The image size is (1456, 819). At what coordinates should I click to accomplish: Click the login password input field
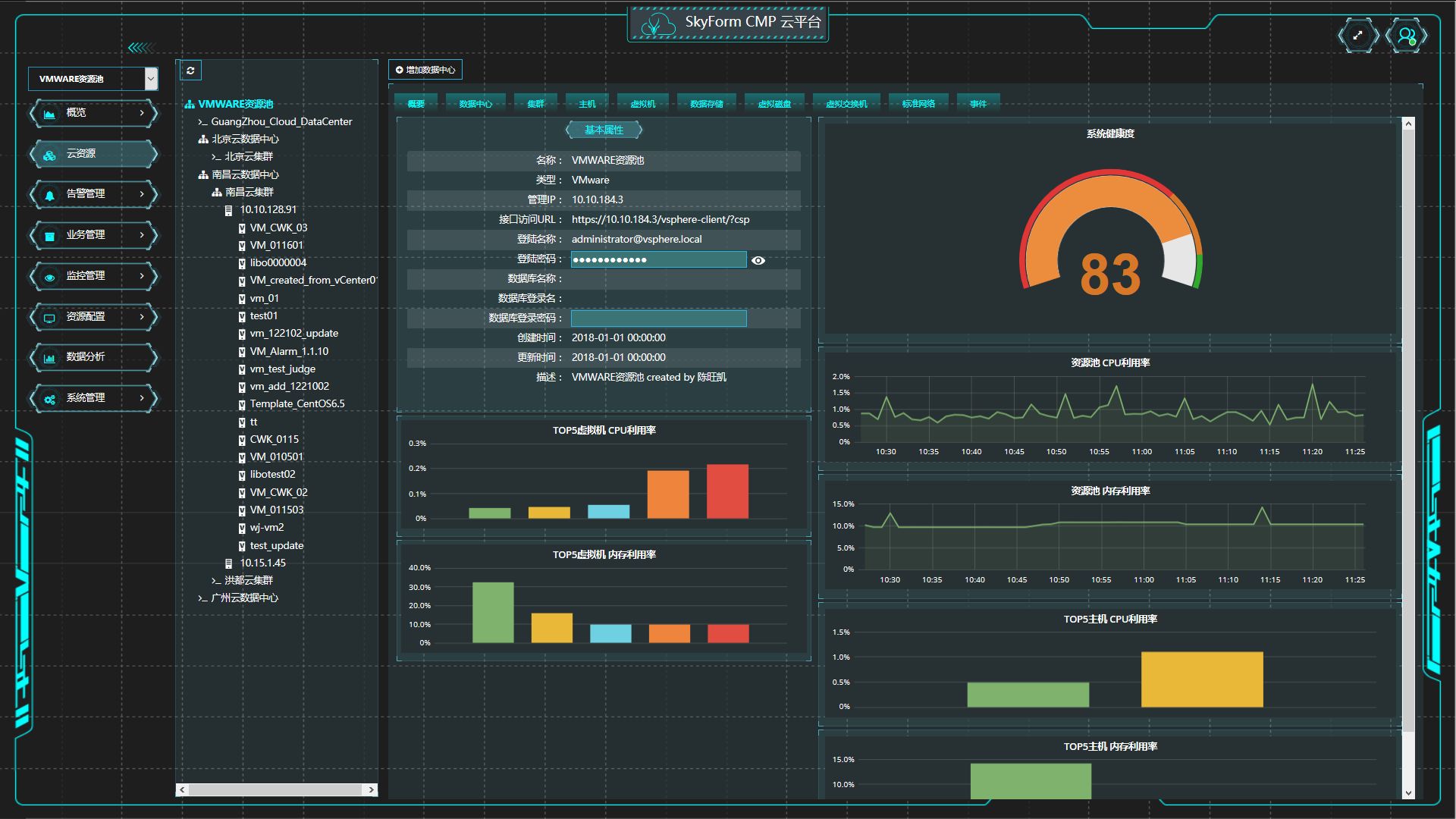point(658,259)
